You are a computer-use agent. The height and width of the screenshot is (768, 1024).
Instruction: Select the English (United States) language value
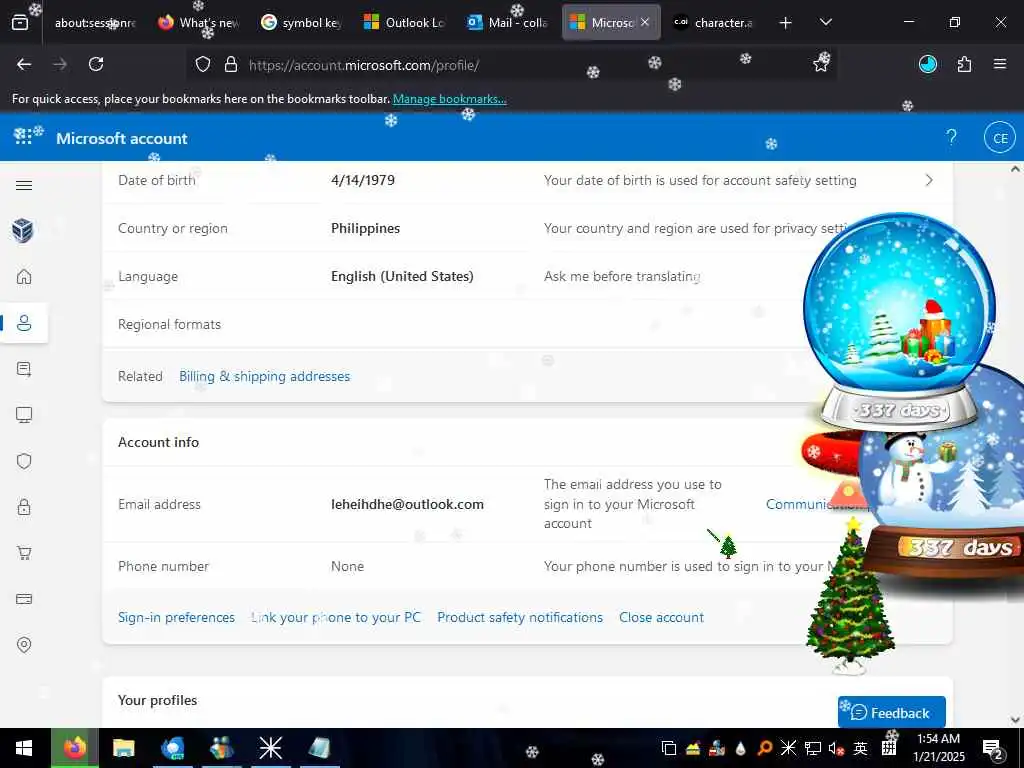[x=402, y=277]
